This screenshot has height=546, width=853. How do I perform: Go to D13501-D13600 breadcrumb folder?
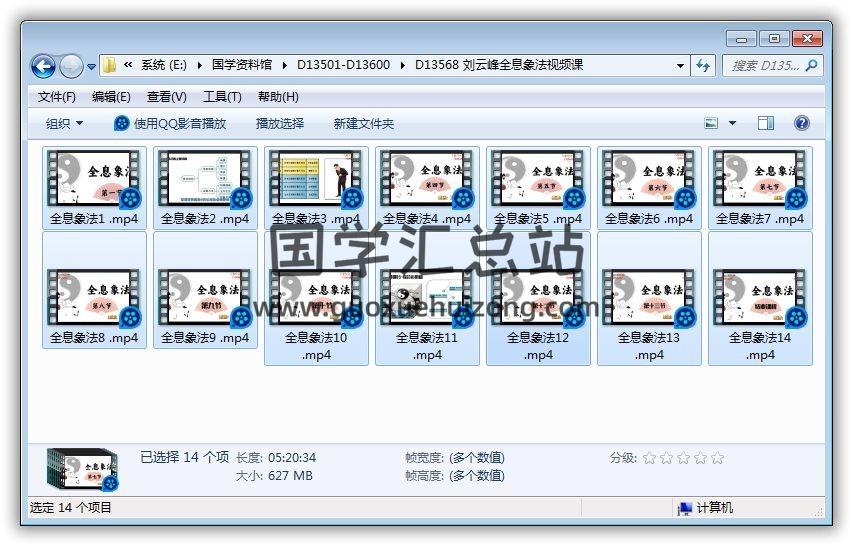(x=343, y=65)
